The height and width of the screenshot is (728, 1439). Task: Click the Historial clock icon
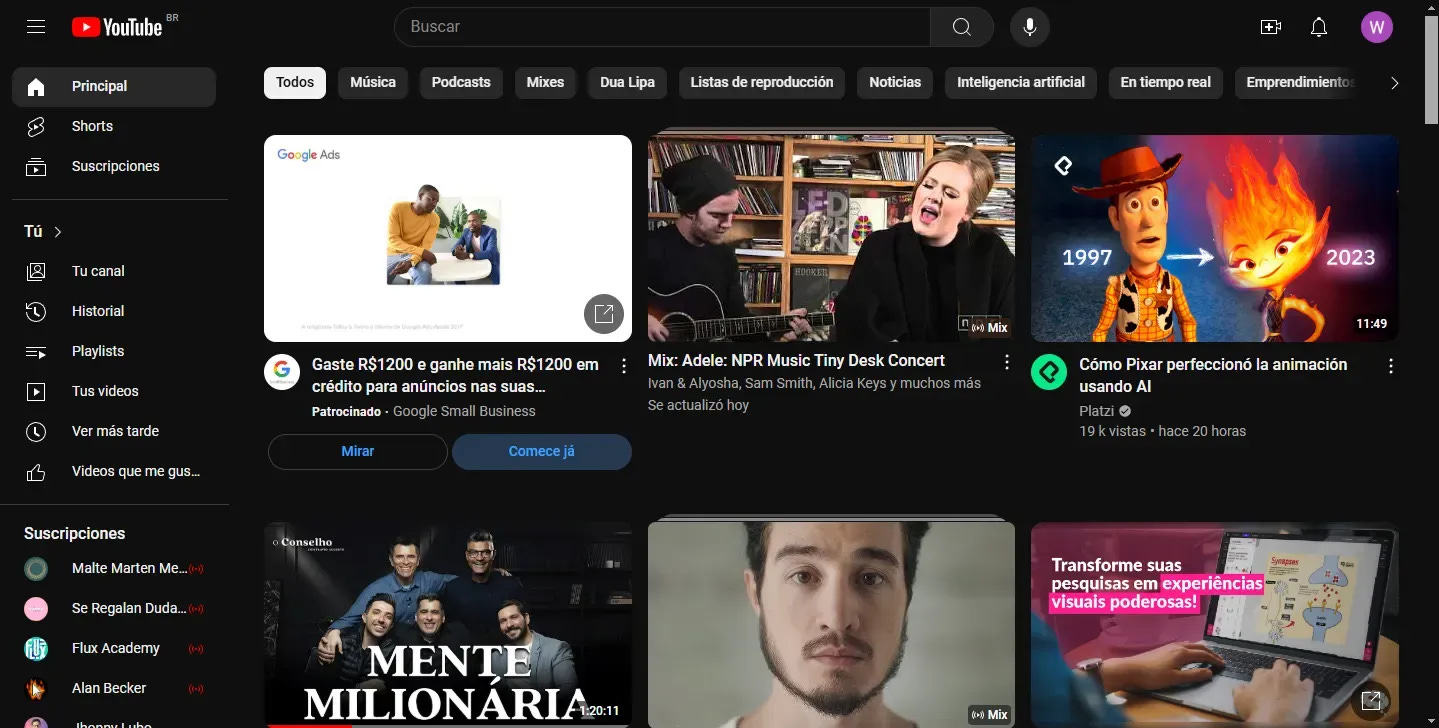click(x=36, y=311)
